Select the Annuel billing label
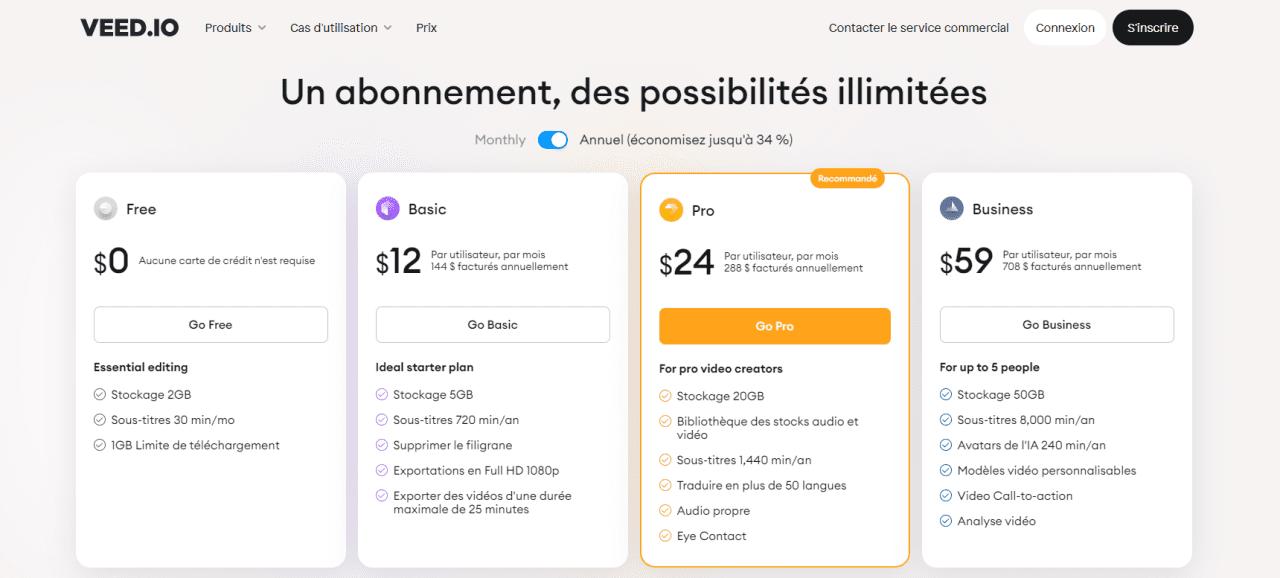 pyautogui.click(x=686, y=140)
